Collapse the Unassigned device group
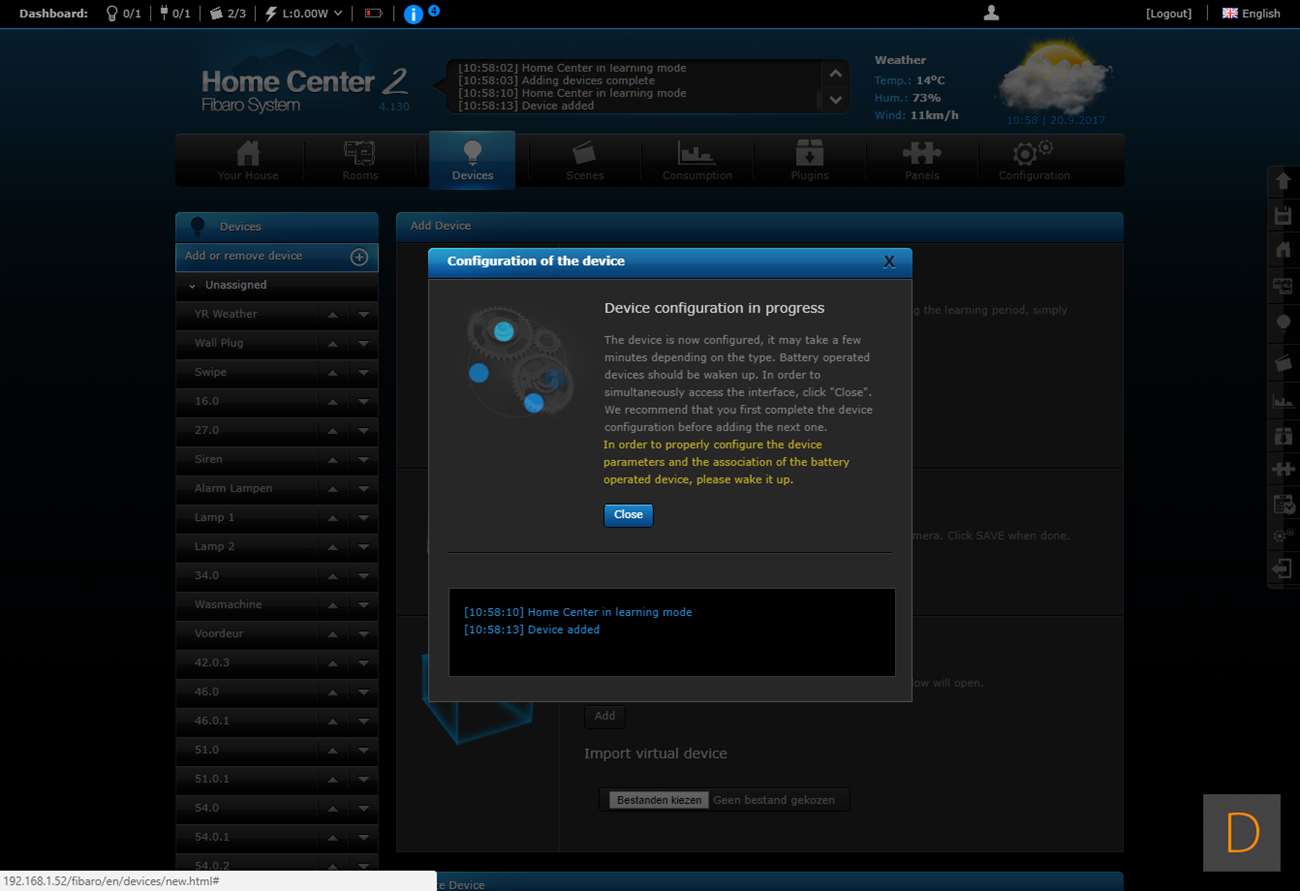 pos(192,286)
